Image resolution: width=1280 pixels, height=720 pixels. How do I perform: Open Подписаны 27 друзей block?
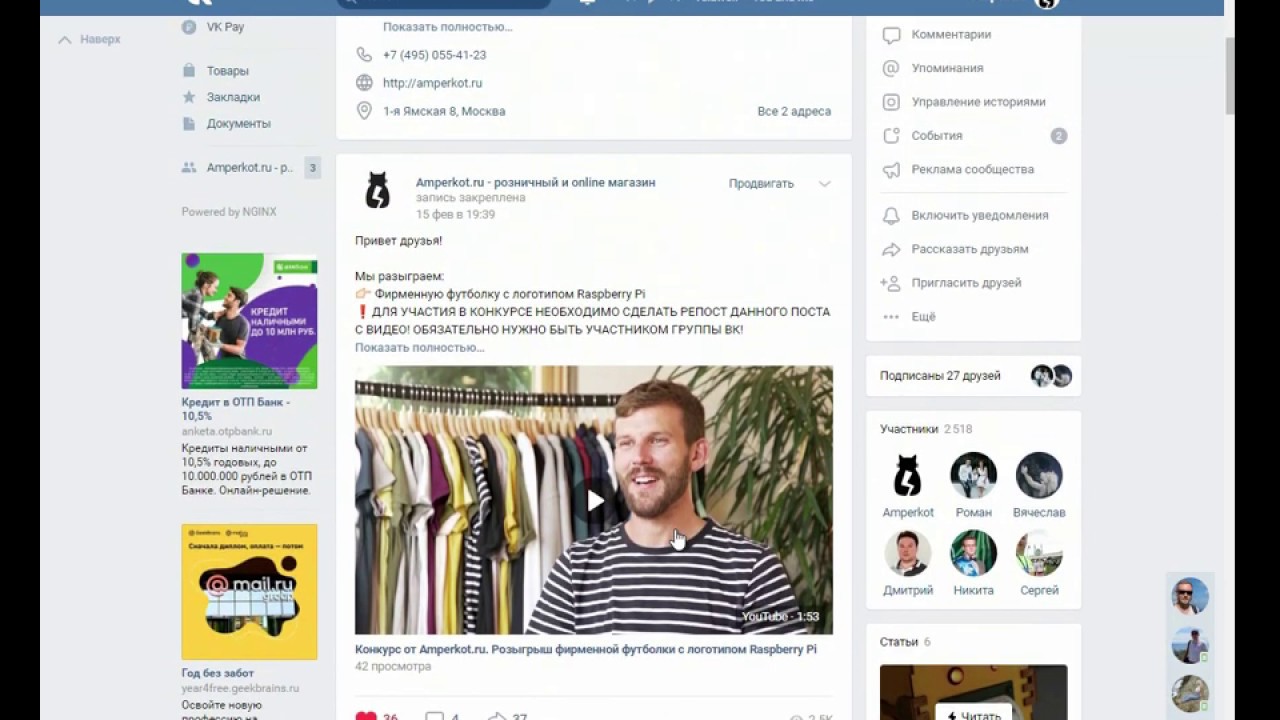[x=973, y=376]
